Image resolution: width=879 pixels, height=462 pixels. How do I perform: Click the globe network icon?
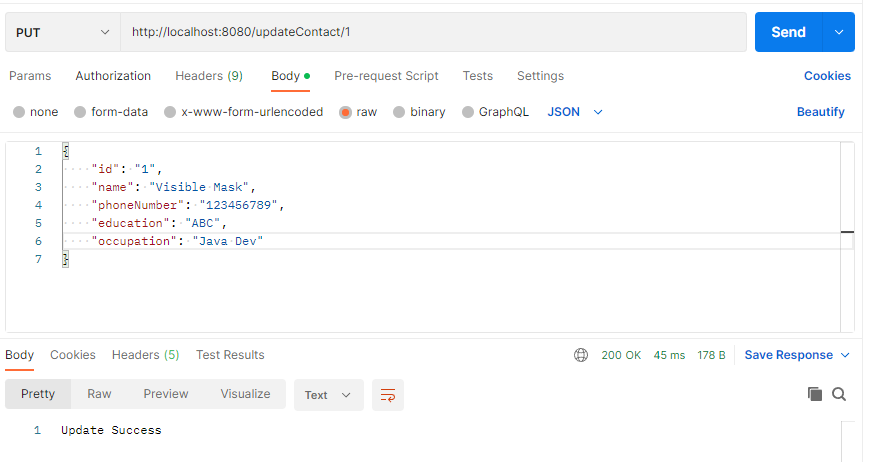pos(581,355)
